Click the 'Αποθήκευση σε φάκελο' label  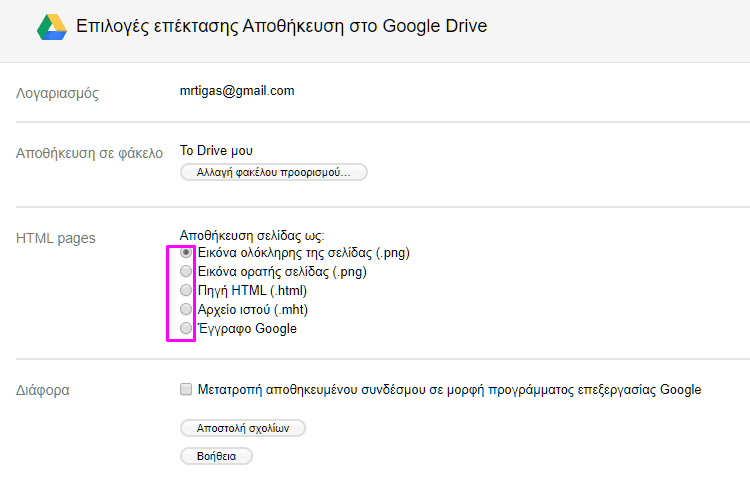pos(89,153)
